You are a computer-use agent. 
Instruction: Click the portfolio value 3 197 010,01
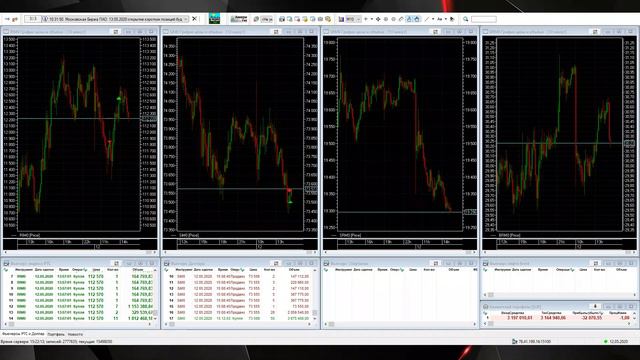pos(520,318)
